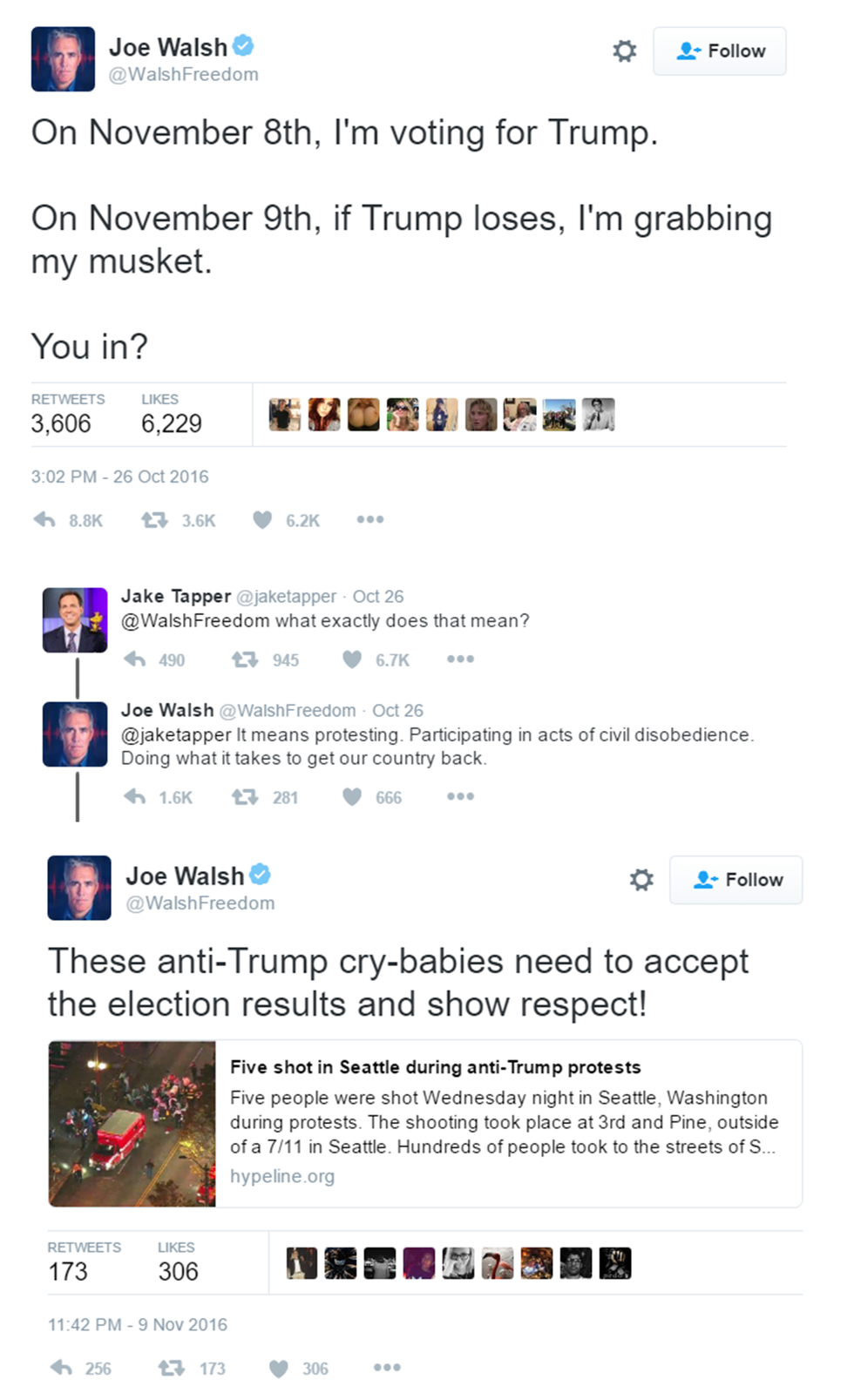Like Jake Tapper's reply tweet
This screenshot has height=1400, width=854.
[x=352, y=659]
